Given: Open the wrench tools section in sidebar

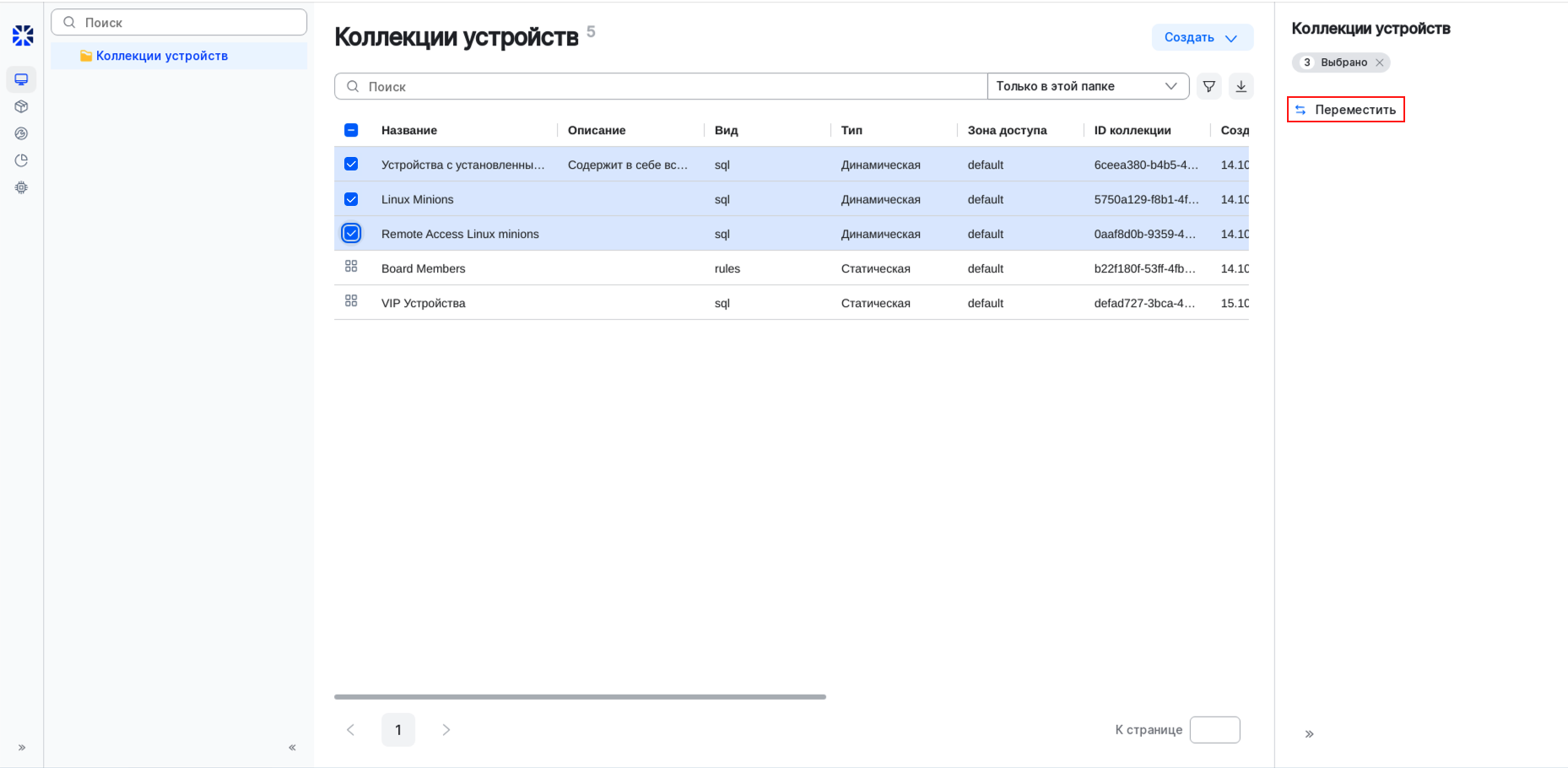Looking at the screenshot, I should 21,133.
